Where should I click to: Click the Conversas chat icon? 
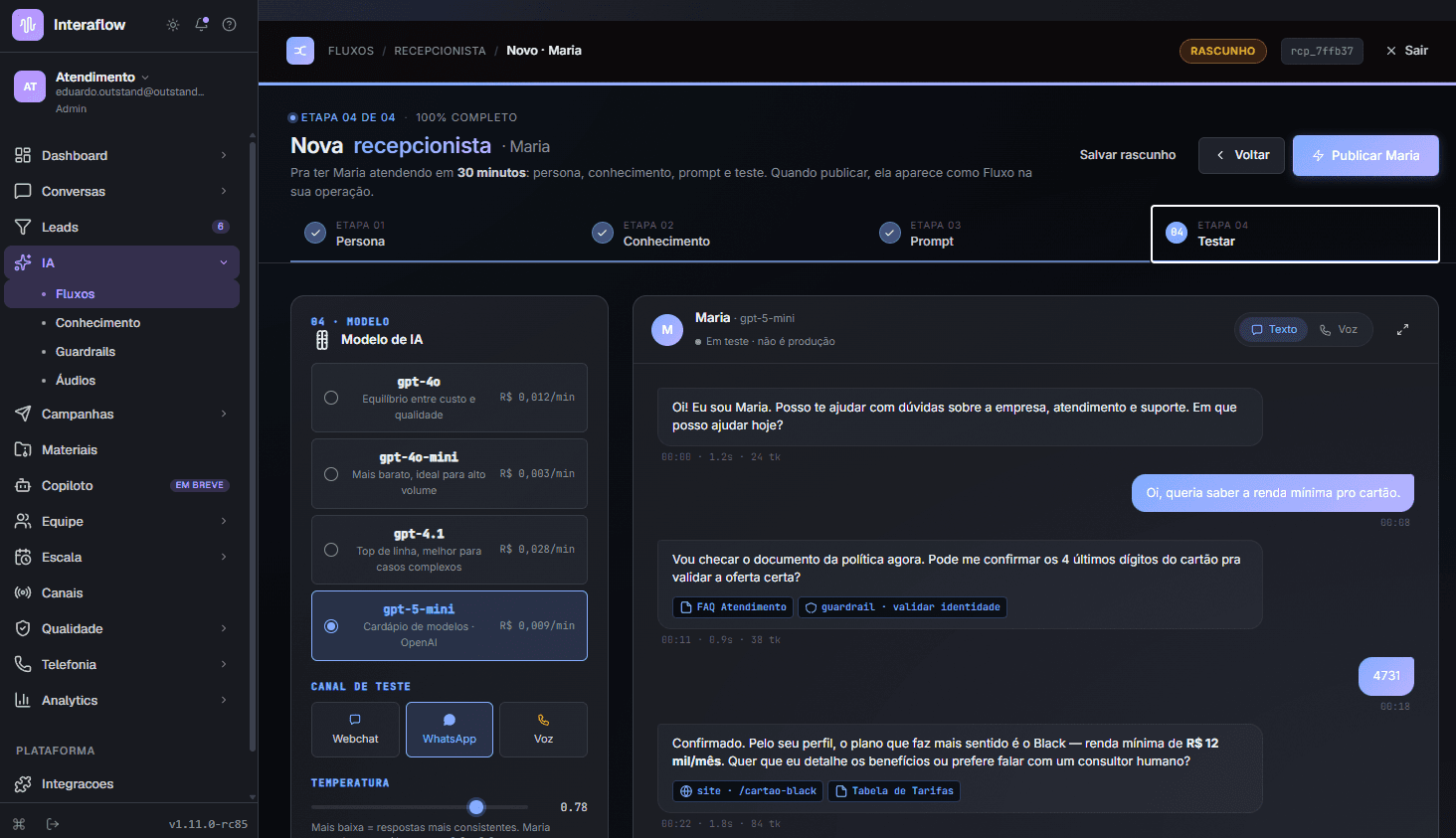pos(23,191)
